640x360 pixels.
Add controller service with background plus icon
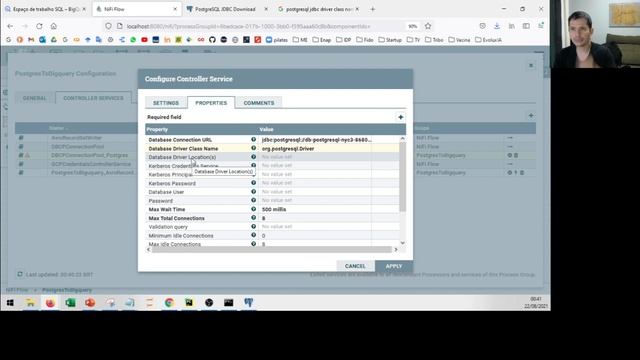click(531, 116)
